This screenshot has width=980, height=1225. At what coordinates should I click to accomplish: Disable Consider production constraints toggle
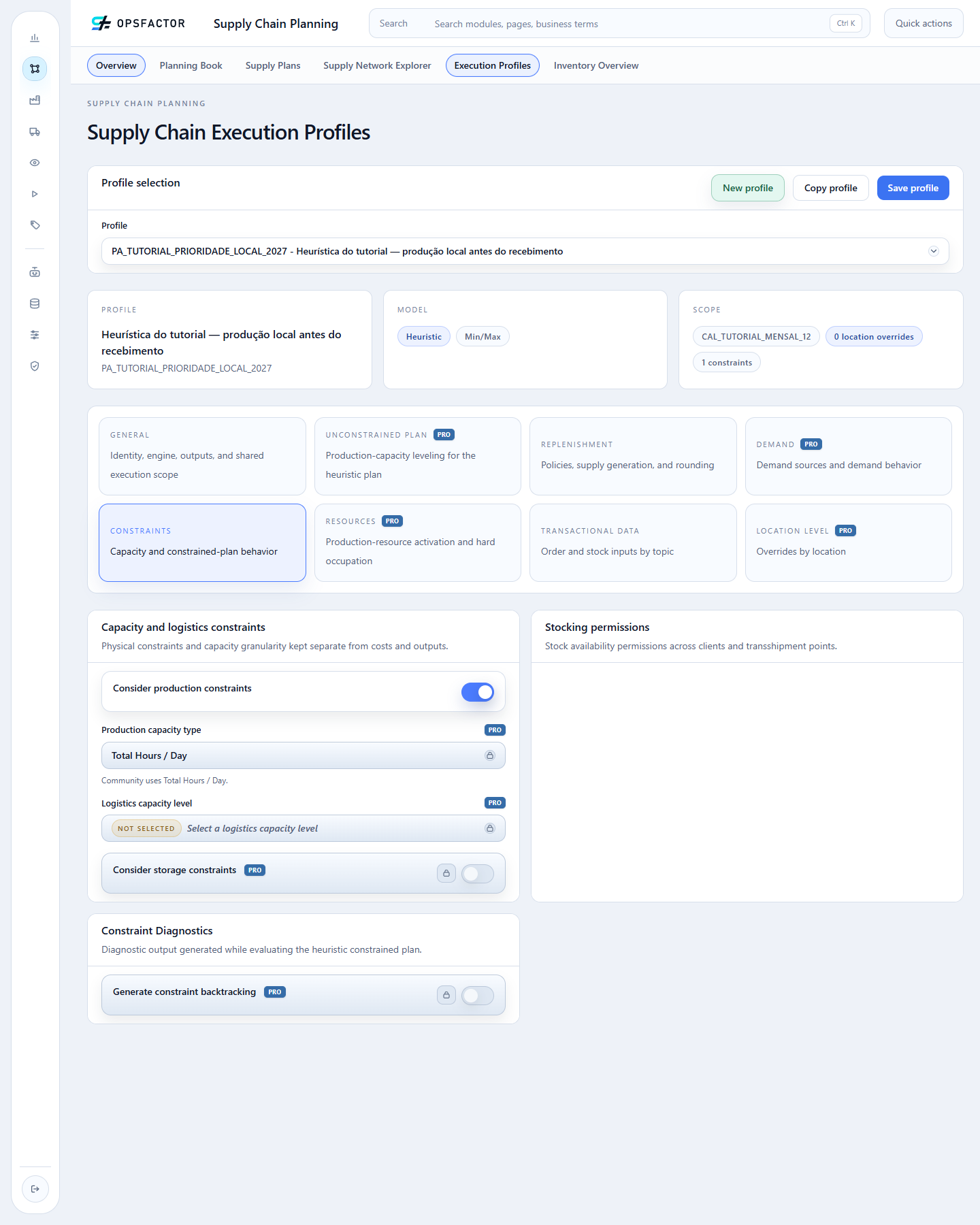[478, 692]
